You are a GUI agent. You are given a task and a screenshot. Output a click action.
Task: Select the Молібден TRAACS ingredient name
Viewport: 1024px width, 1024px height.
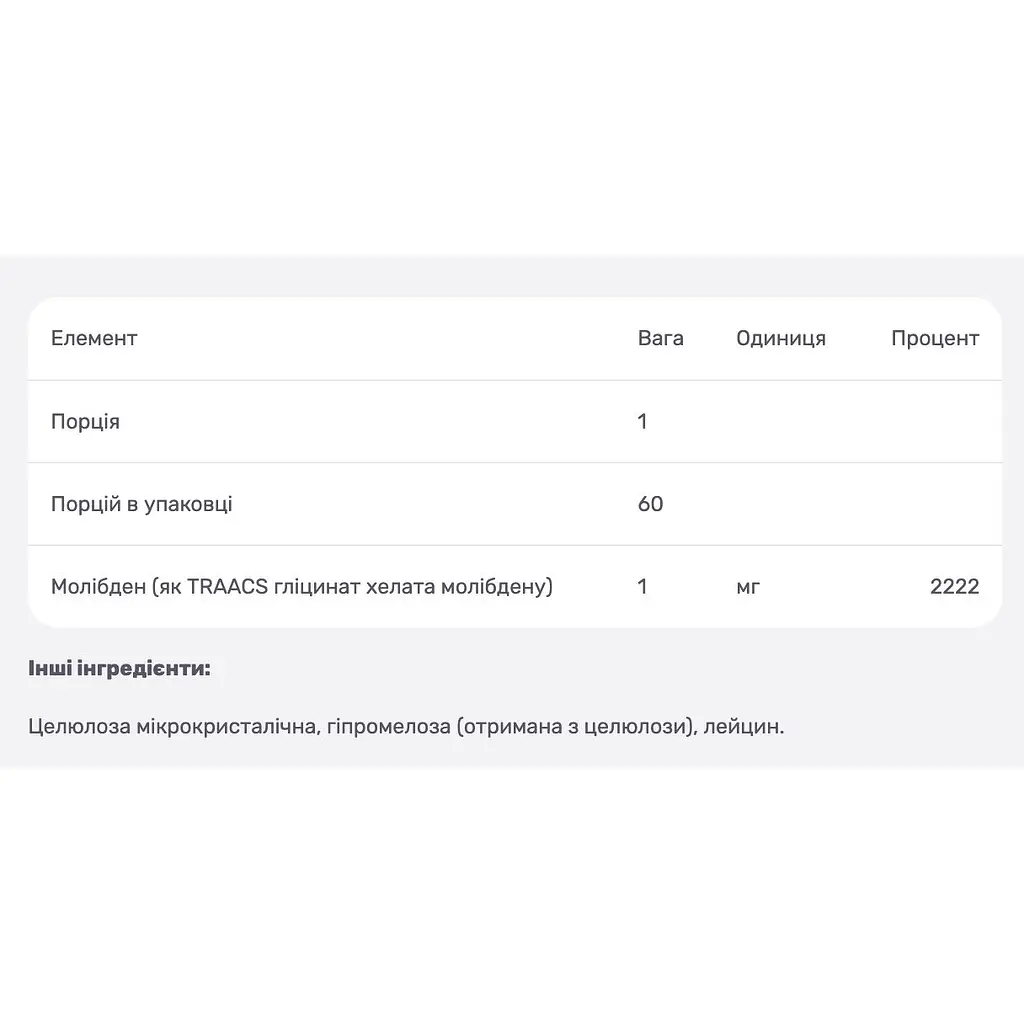302,586
